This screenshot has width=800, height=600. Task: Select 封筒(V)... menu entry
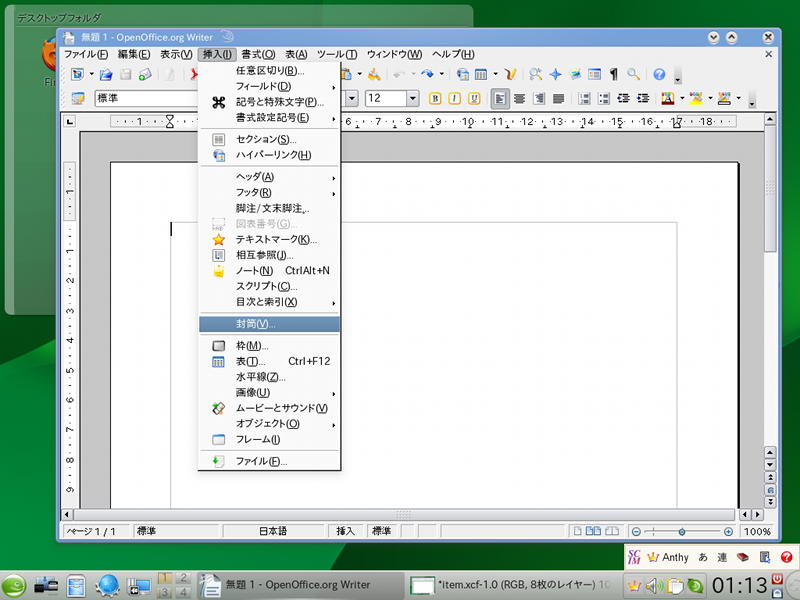[x=269, y=324]
